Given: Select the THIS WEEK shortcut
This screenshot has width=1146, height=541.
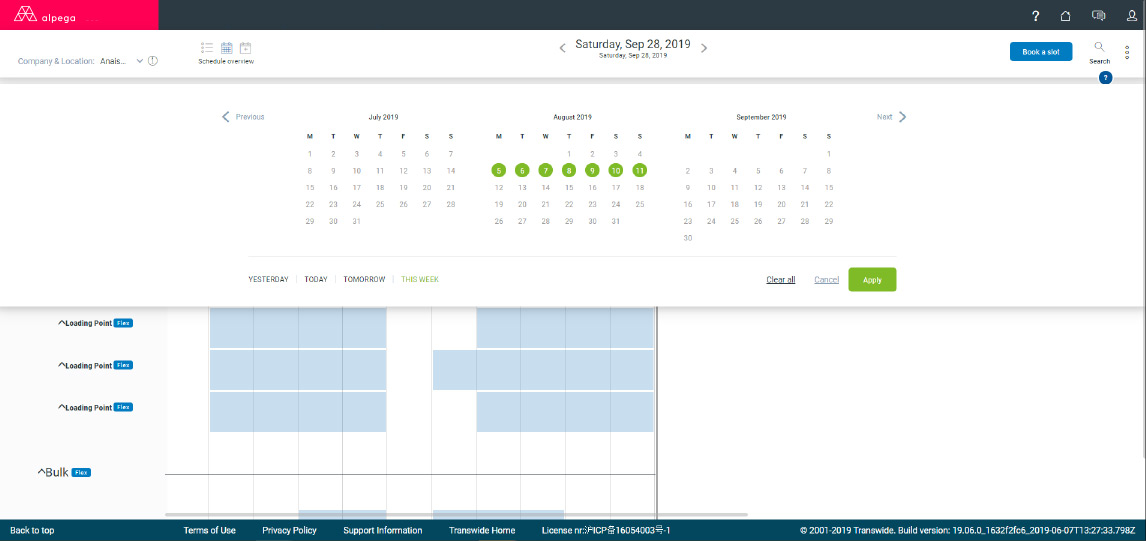Looking at the screenshot, I should 420,279.
